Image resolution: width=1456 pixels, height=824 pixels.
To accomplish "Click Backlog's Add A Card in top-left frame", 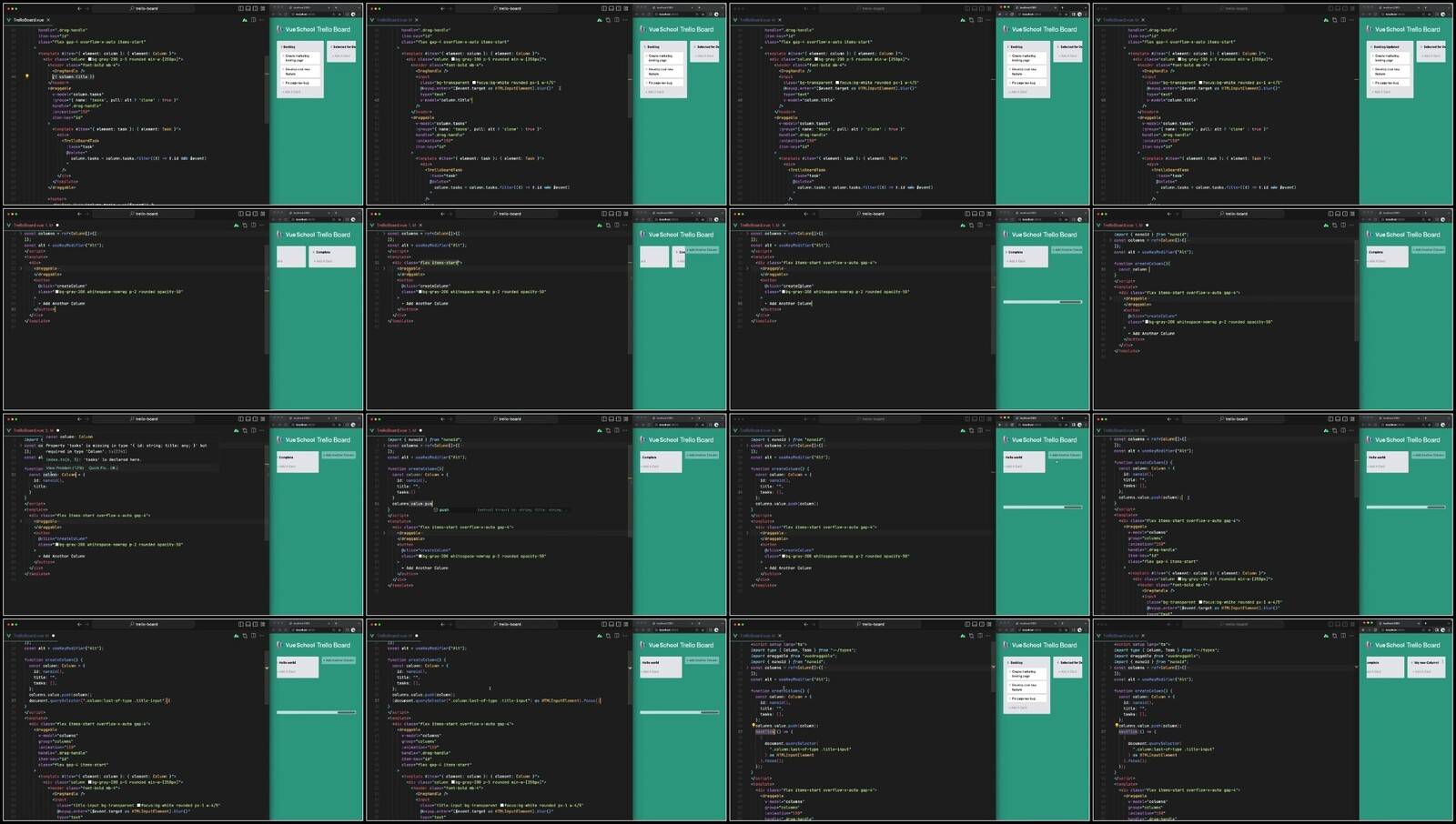I will 292,92.
